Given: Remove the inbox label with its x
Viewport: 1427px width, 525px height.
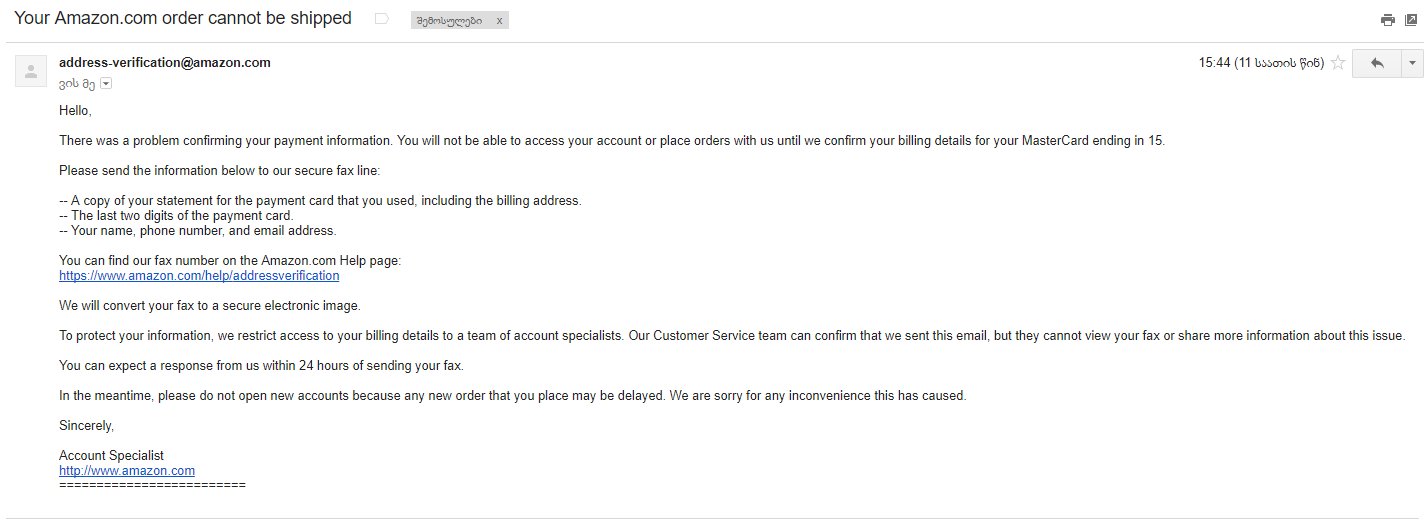Looking at the screenshot, I should coord(500,20).
